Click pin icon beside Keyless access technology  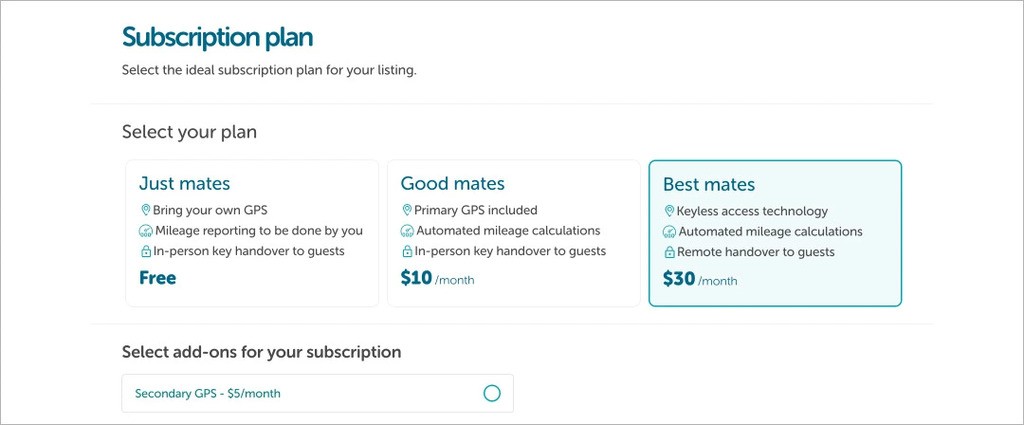[x=669, y=211]
